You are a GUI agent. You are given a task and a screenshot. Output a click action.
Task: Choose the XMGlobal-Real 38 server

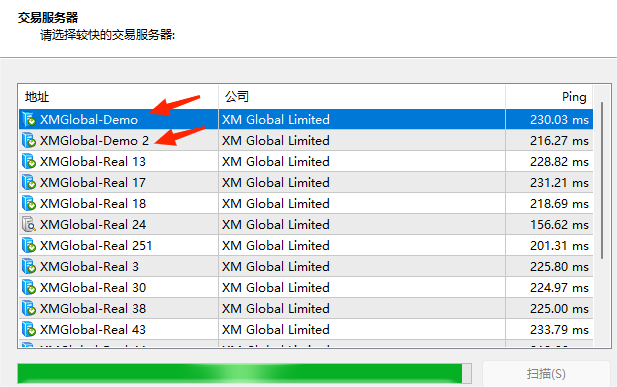(306, 308)
